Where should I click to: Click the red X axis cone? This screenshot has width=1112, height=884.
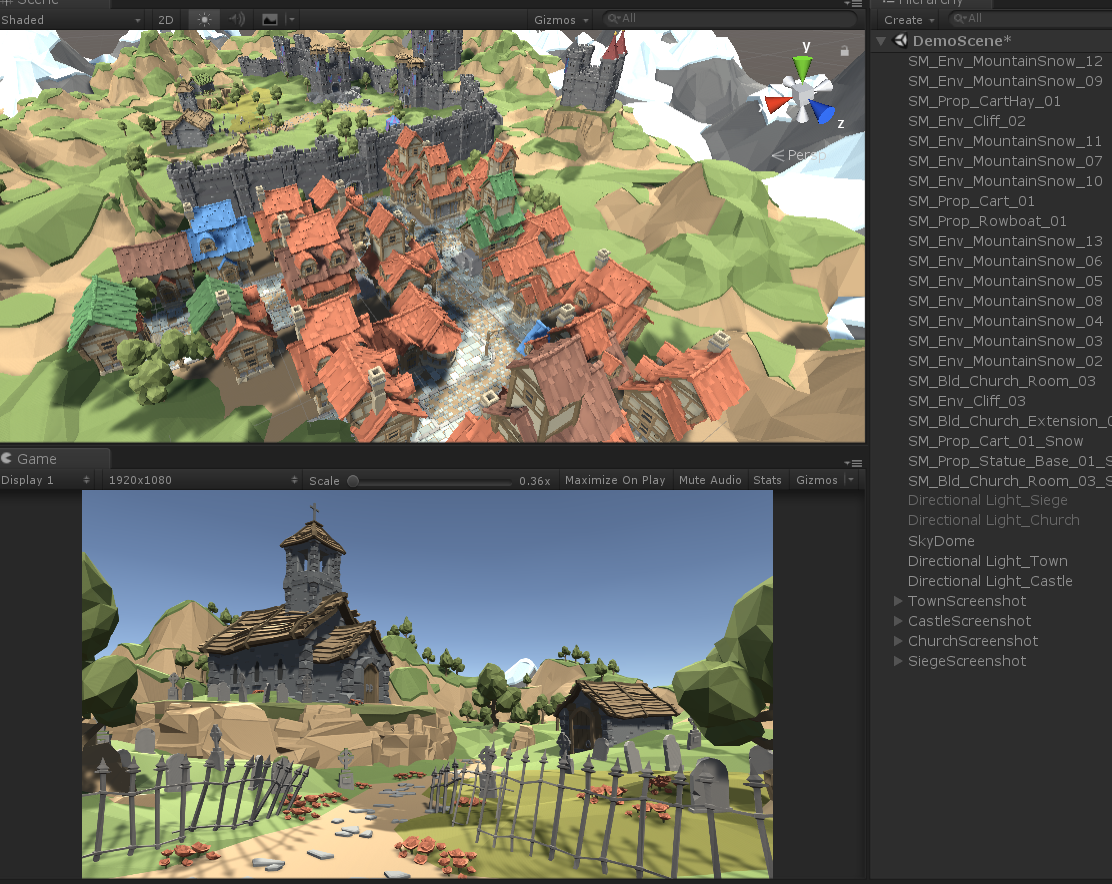(776, 105)
